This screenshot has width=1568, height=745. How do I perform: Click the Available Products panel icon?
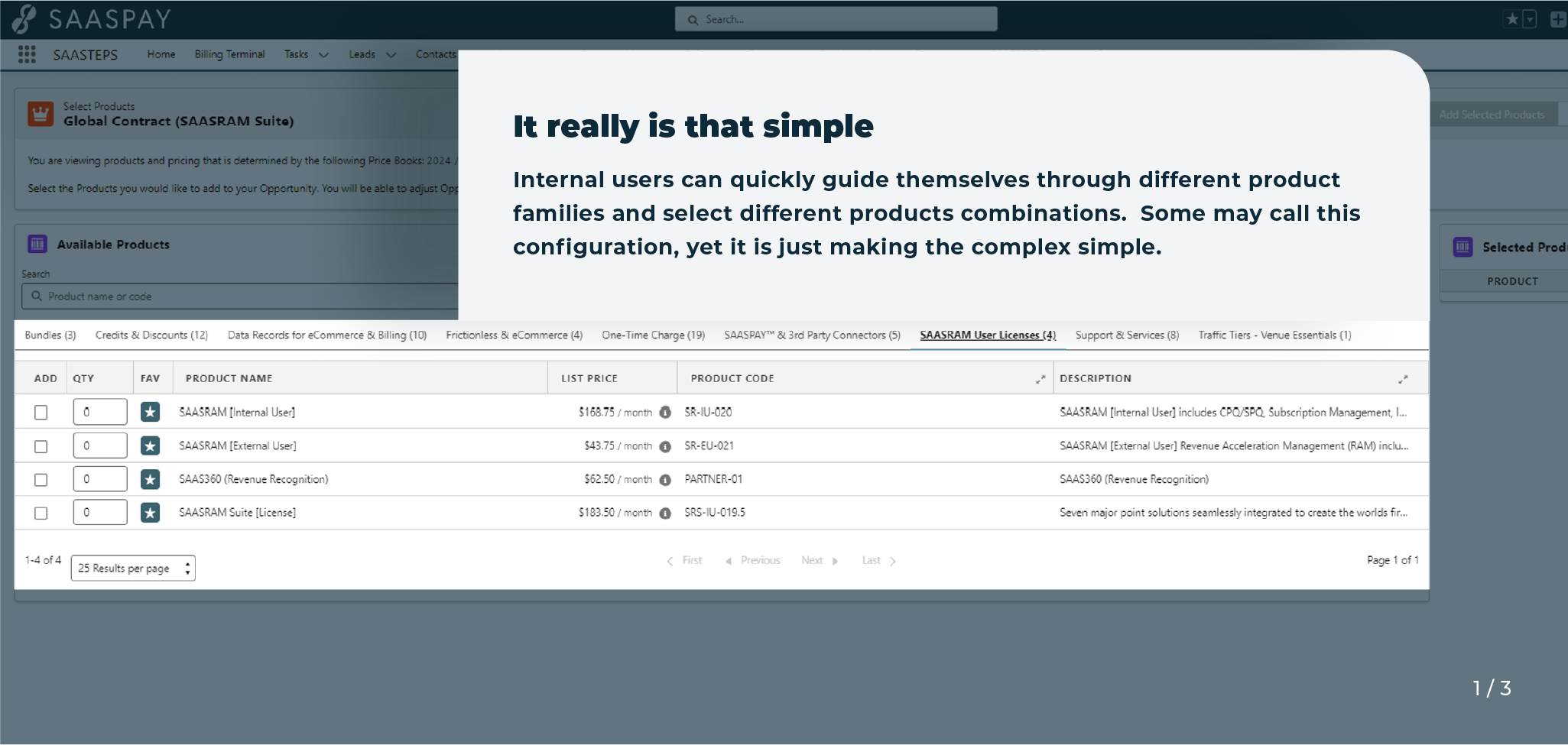point(37,244)
